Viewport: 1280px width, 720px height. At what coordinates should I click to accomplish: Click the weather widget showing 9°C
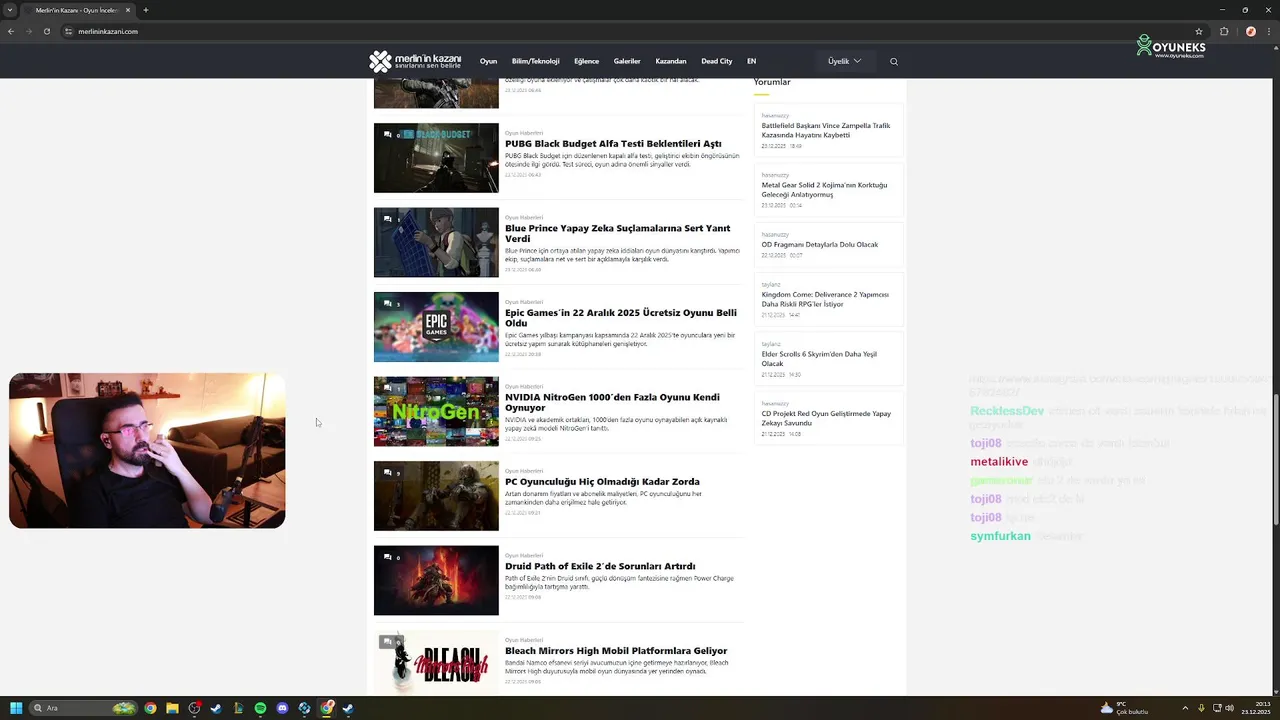[x=1124, y=708]
